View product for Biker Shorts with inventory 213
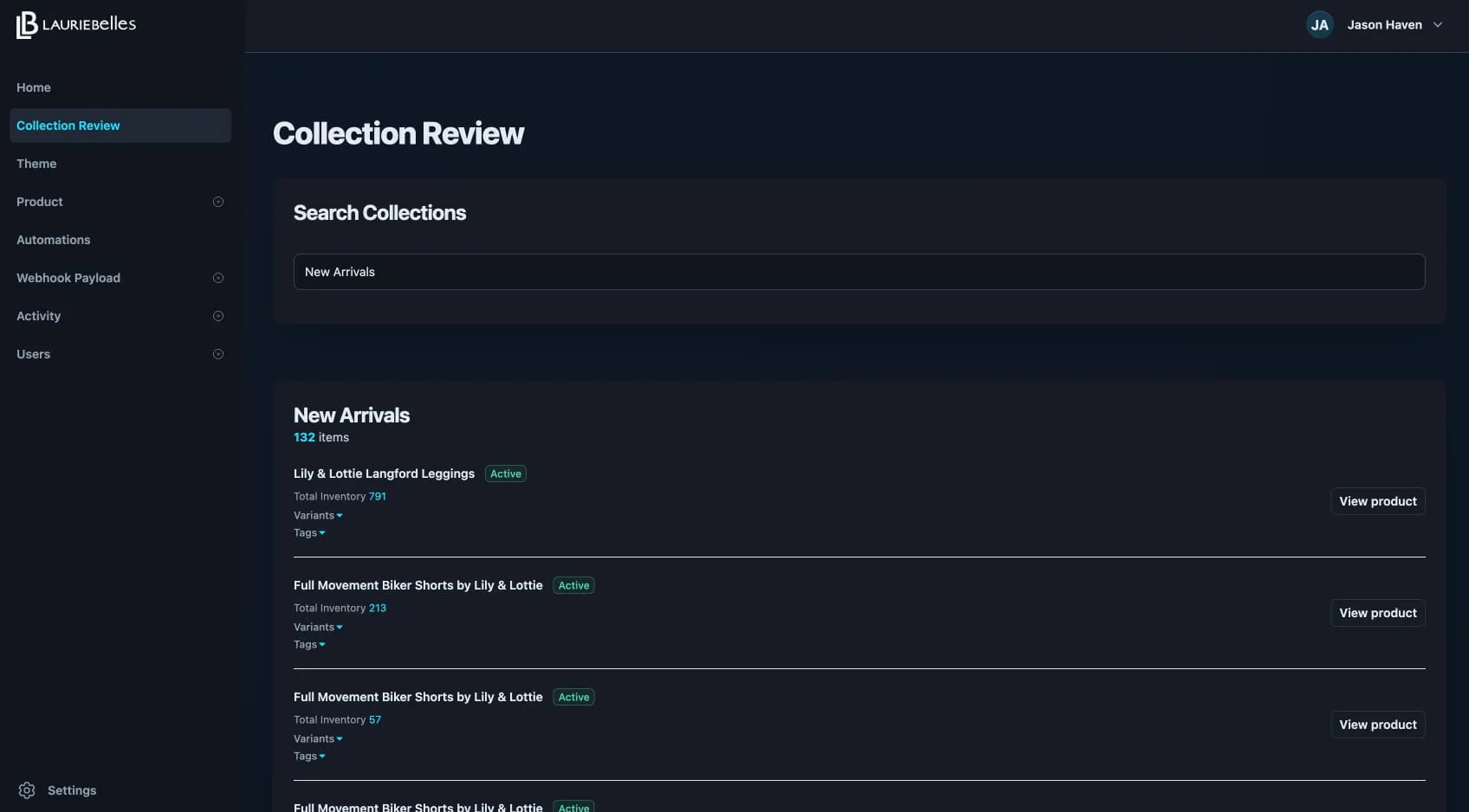Image resolution: width=1469 pixels, height=812 pixels. point(1378,613)
